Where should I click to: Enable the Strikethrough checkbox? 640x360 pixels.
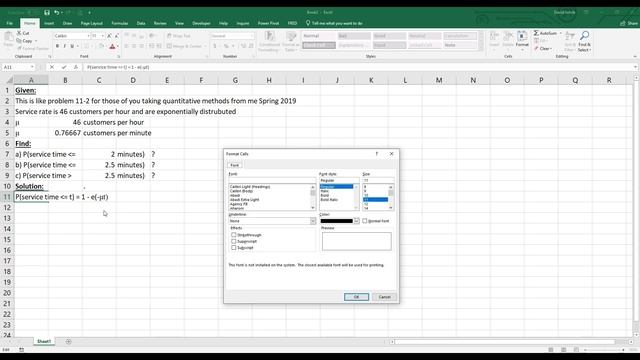pyautogui.click(x=233, y=235)
